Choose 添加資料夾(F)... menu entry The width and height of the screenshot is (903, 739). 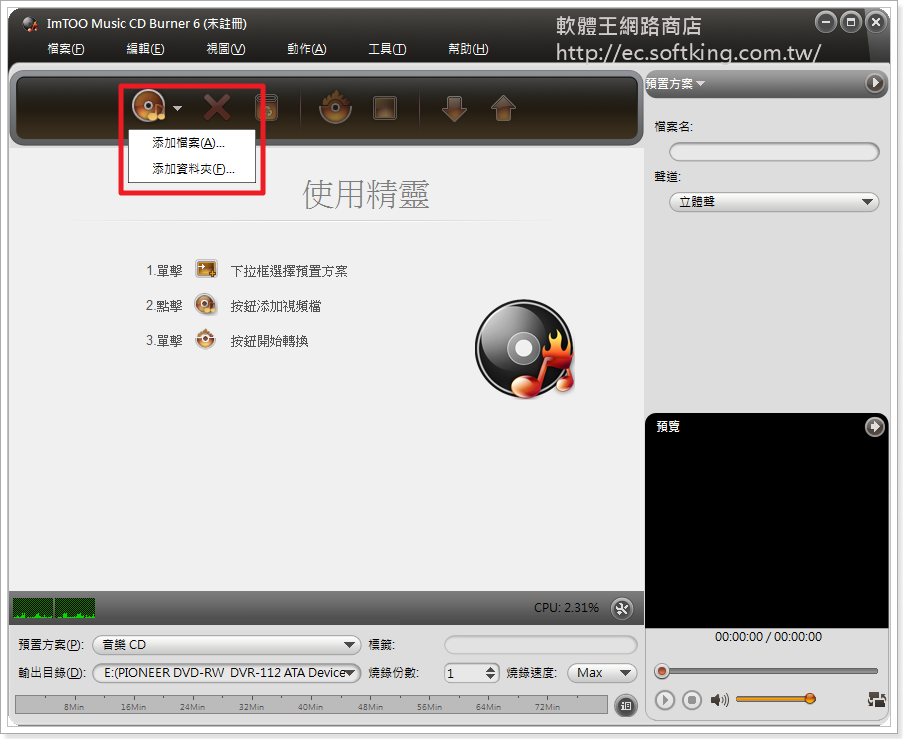pos(193,169)
